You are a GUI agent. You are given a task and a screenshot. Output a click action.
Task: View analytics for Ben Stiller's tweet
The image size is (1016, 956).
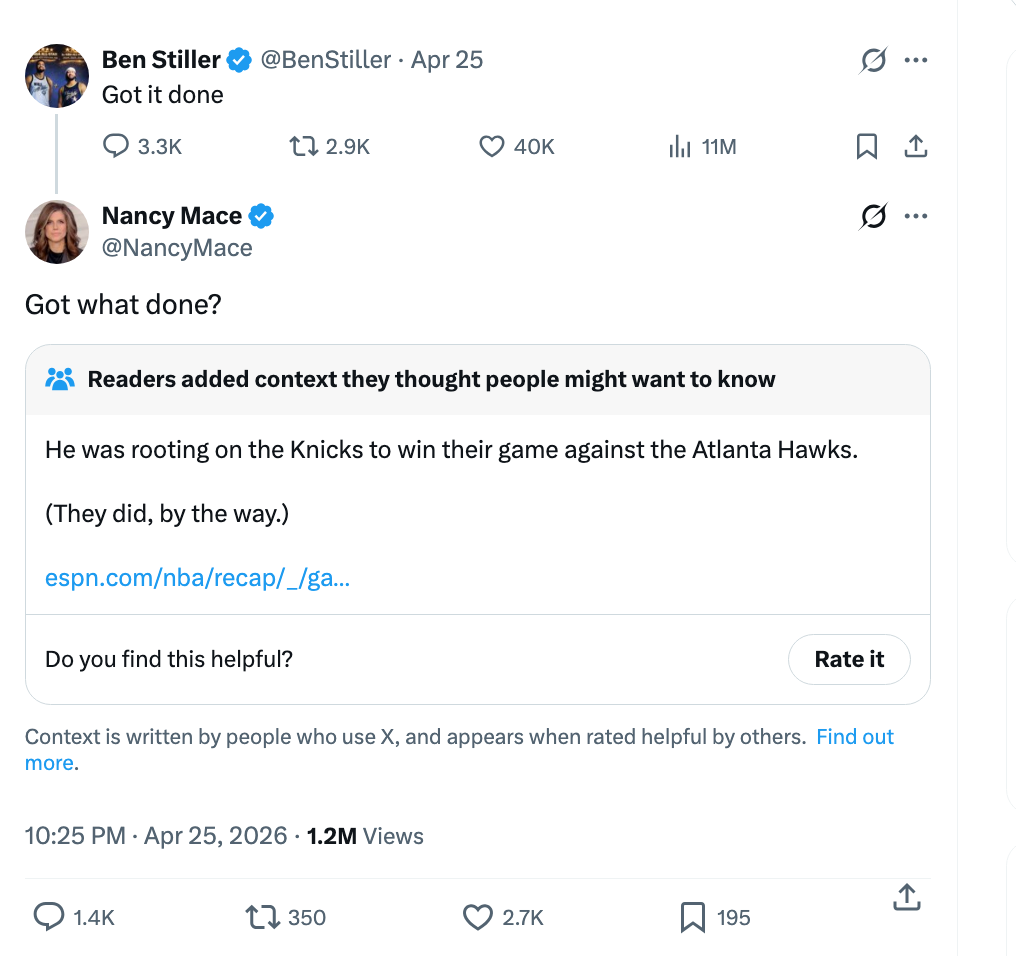point(680,146)
